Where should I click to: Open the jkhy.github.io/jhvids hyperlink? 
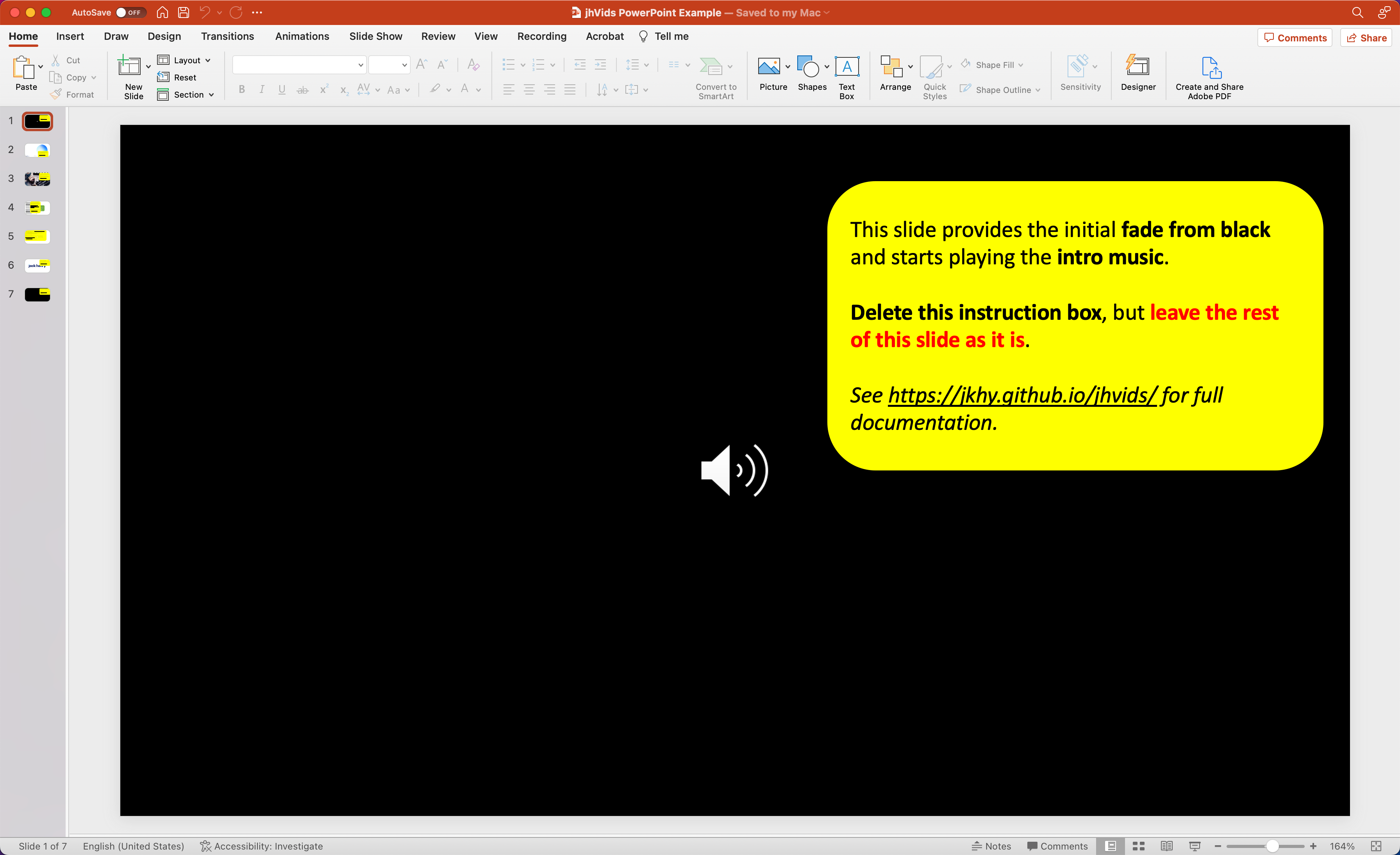[1022, 395]
